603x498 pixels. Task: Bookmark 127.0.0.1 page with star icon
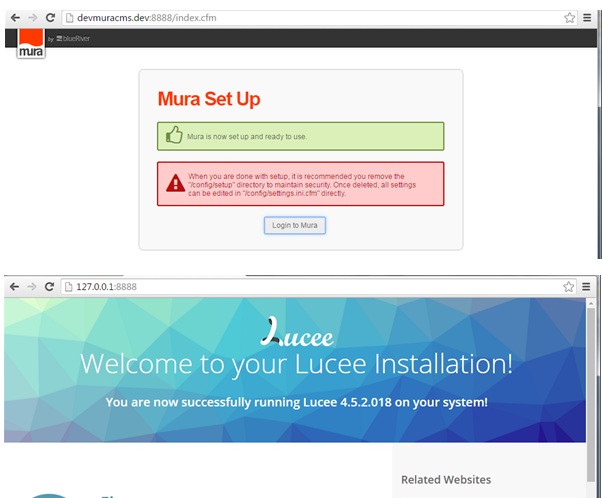click(x=569, y=287)
